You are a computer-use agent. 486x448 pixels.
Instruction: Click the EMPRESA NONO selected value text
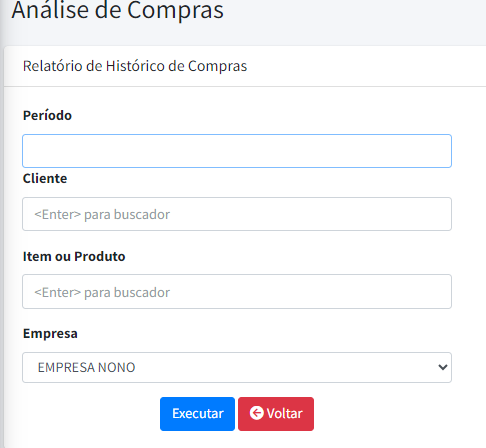tap(86, 367)
